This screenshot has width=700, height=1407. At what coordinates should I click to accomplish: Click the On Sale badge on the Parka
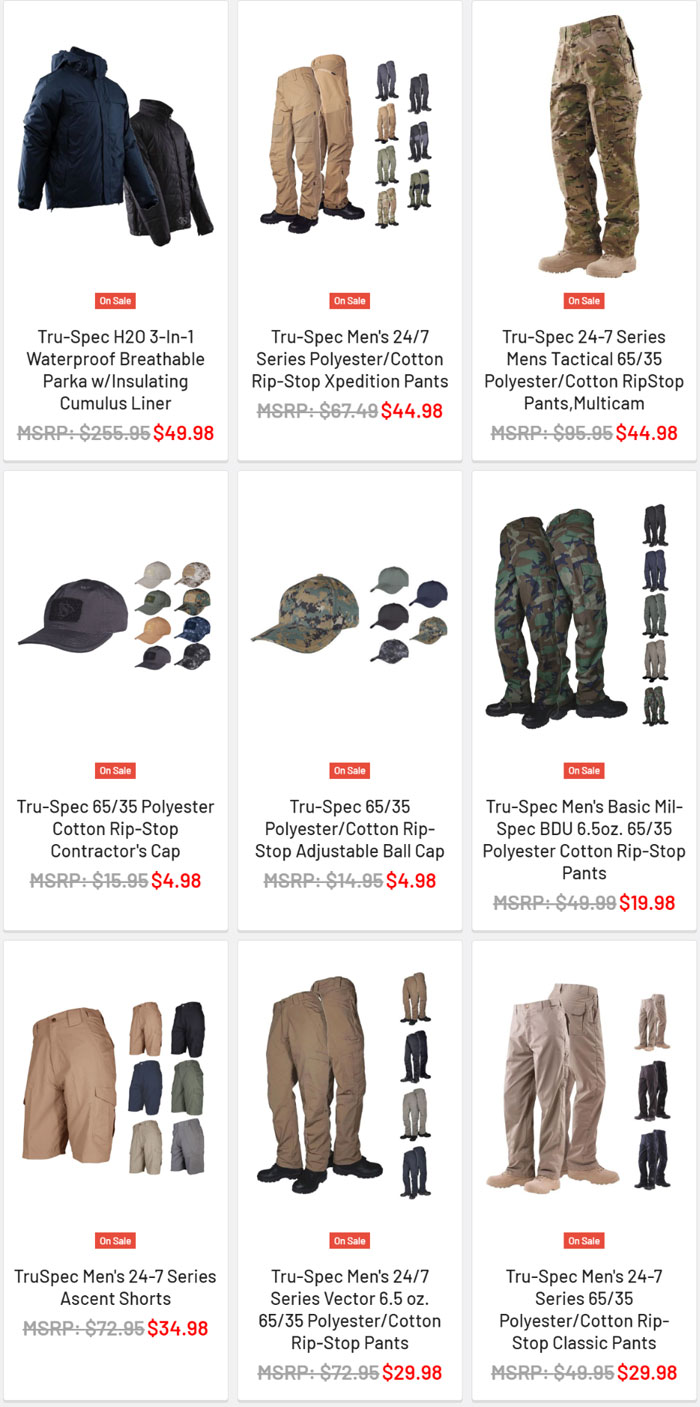tap(116, 301)
